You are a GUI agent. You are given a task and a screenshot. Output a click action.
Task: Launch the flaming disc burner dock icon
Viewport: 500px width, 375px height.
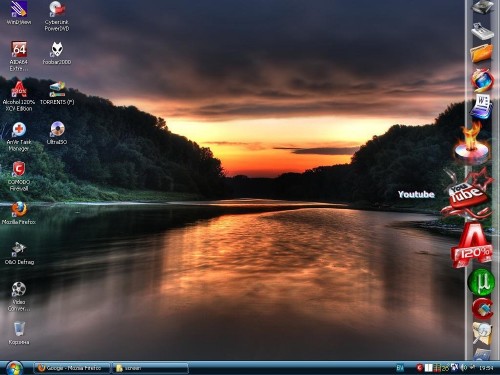click(472, 144)
